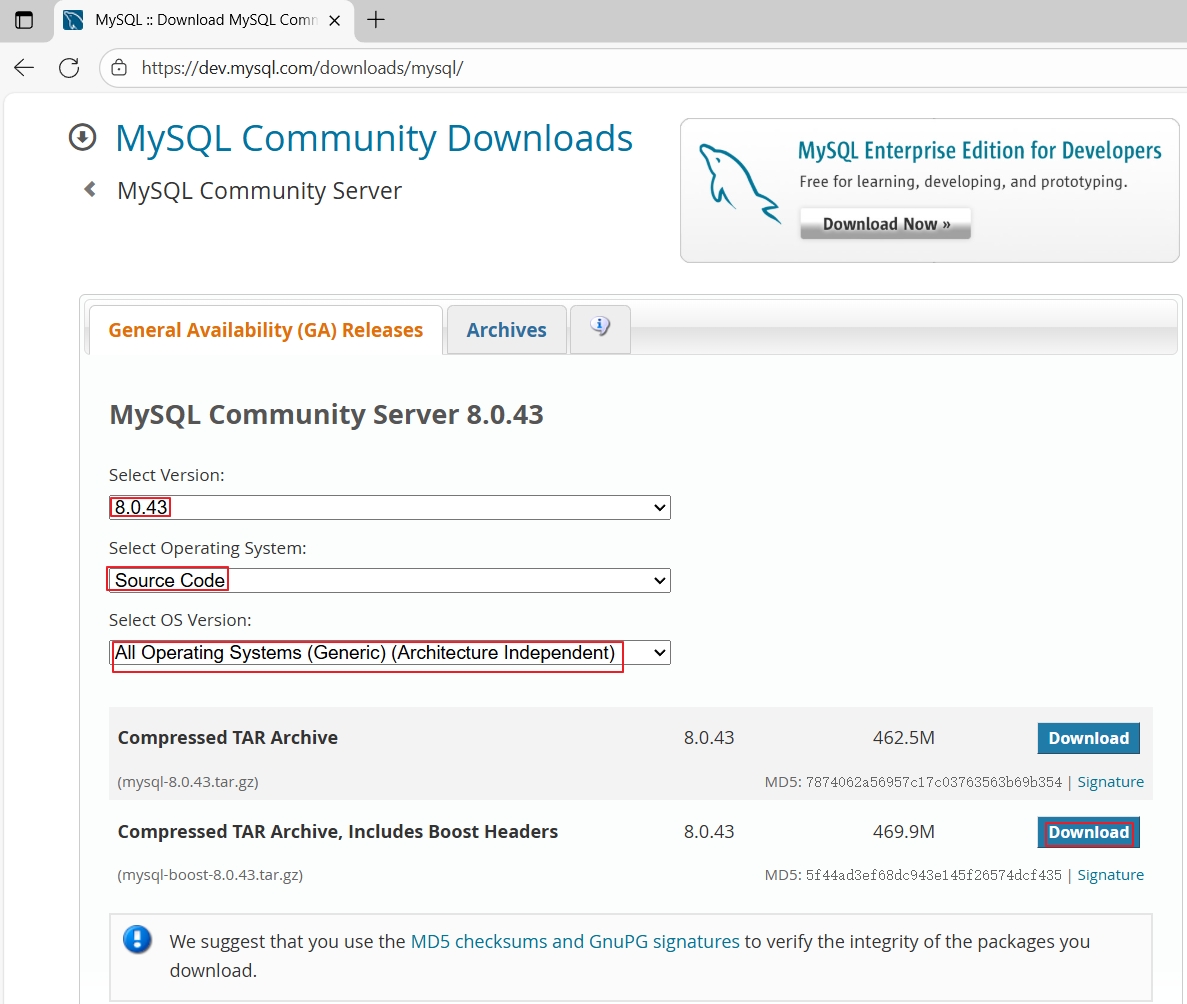Click the Download Now button
Image resolution: width=1187 pixels, height=1004 pixels.
click(885, 224)
